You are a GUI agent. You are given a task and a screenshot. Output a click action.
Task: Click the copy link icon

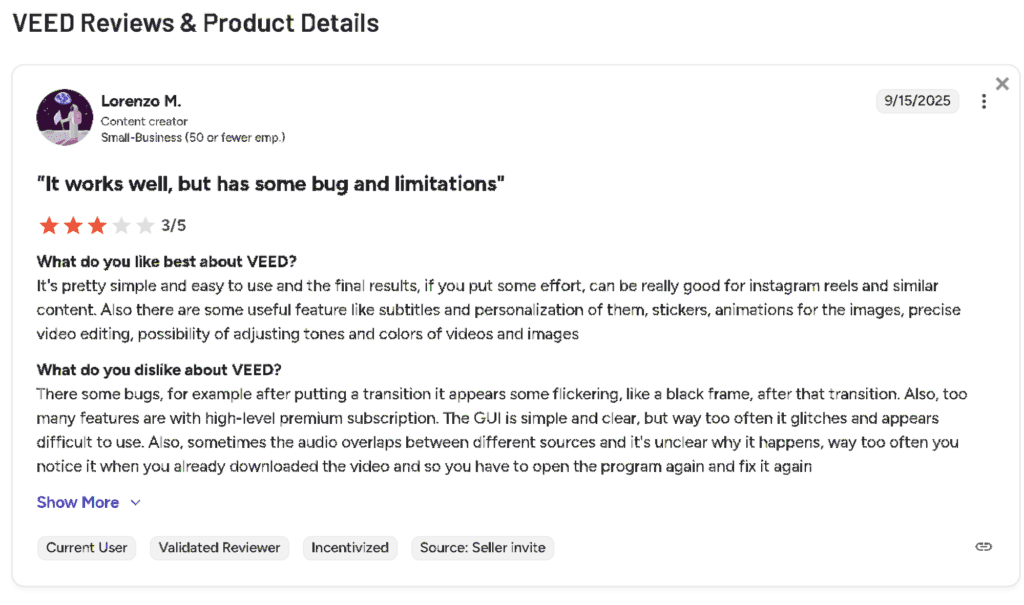point(983,546)
